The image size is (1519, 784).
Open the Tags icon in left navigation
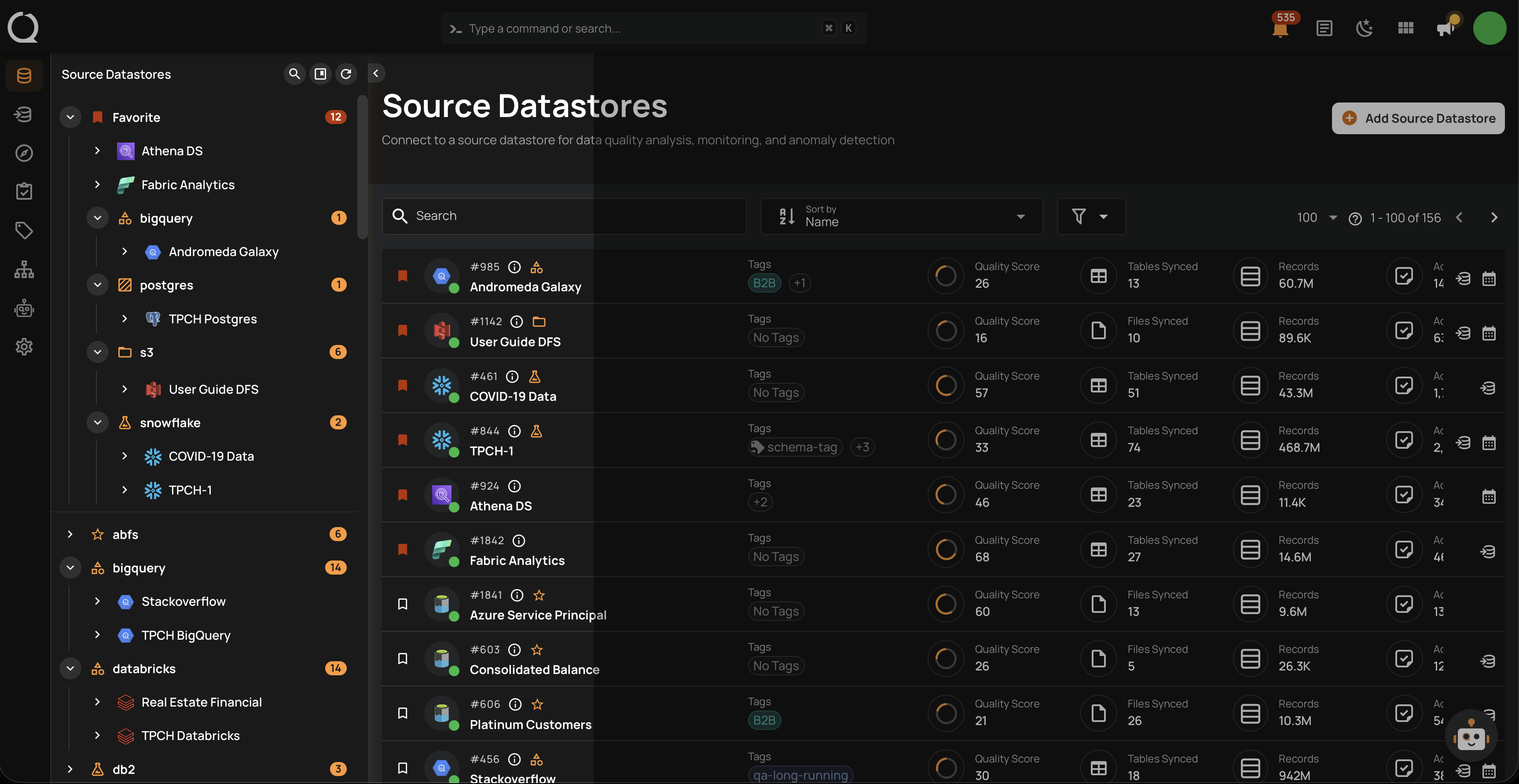click(x=24, y=230)
